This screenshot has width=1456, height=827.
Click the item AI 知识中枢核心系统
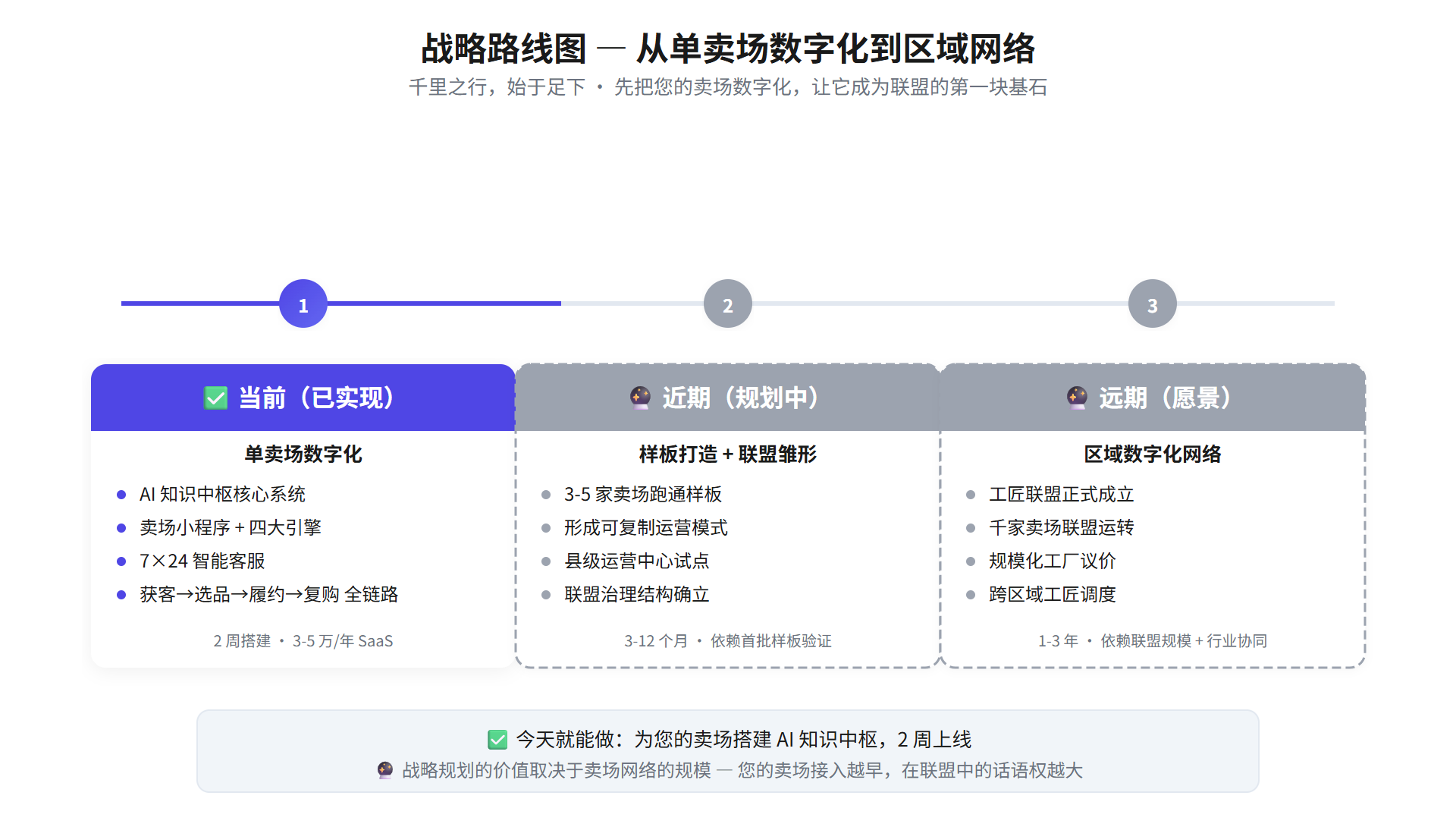222,494
